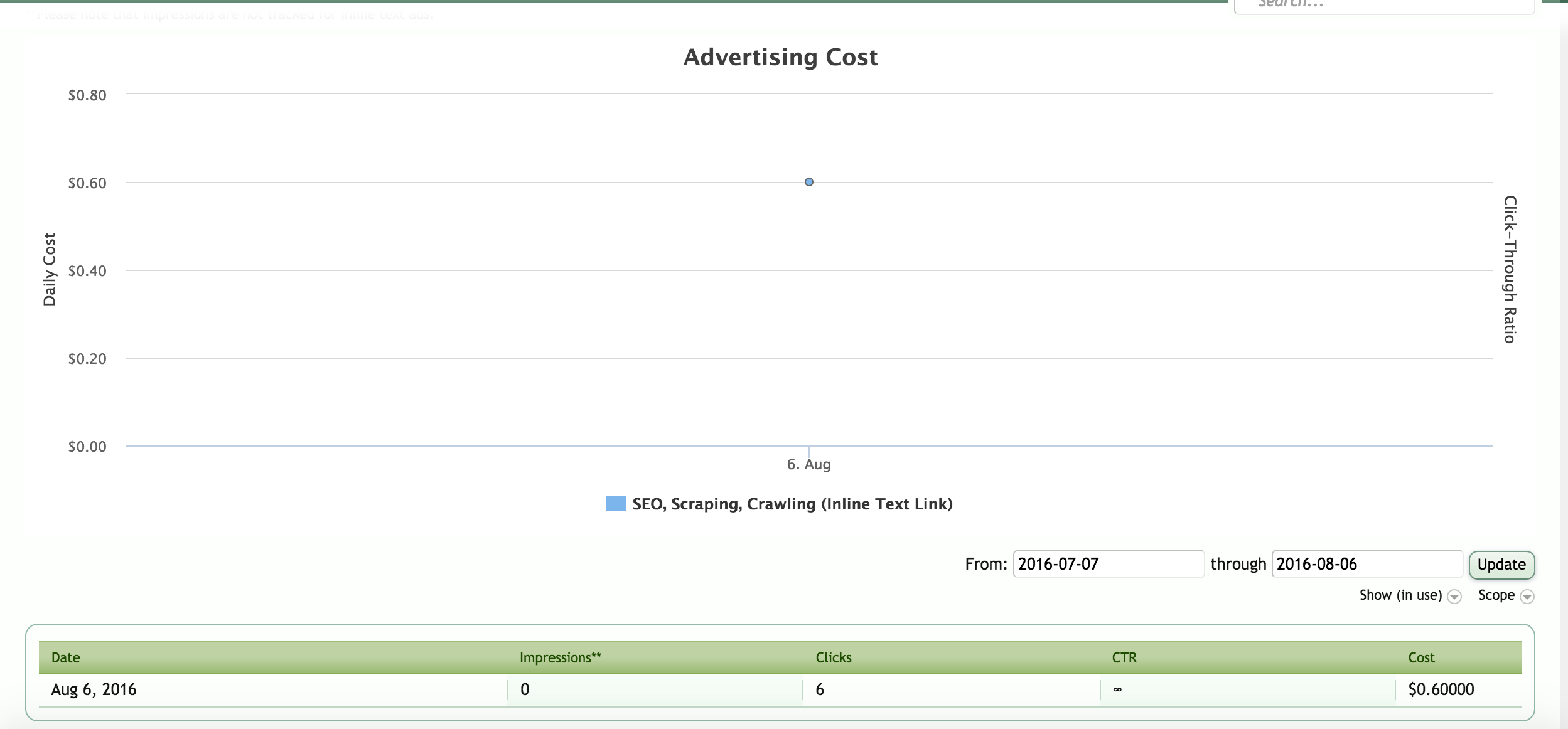Toggle the SEO, Scraping, Crawling legend label

792,504
